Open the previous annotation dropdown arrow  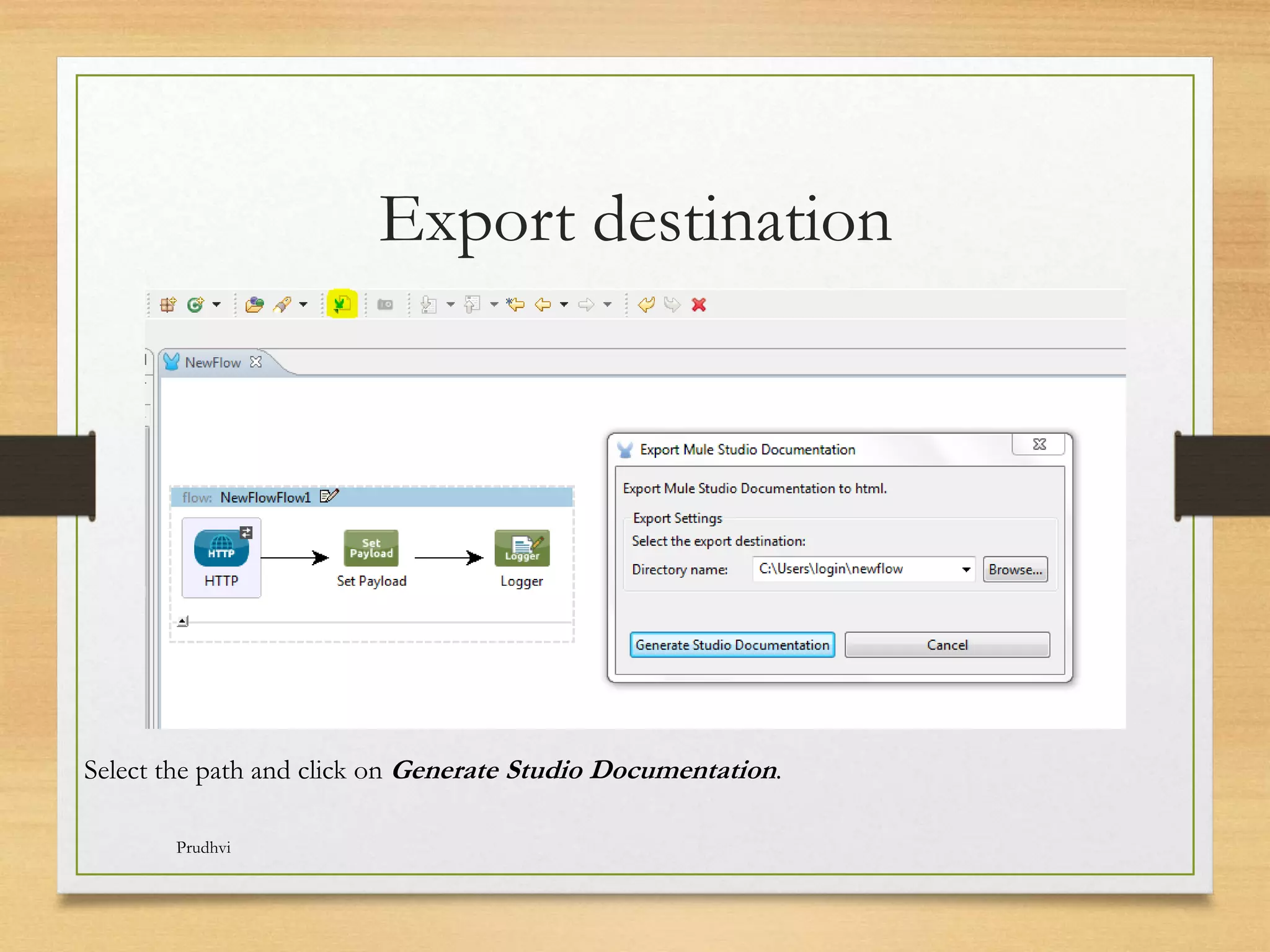click(494, 304)
